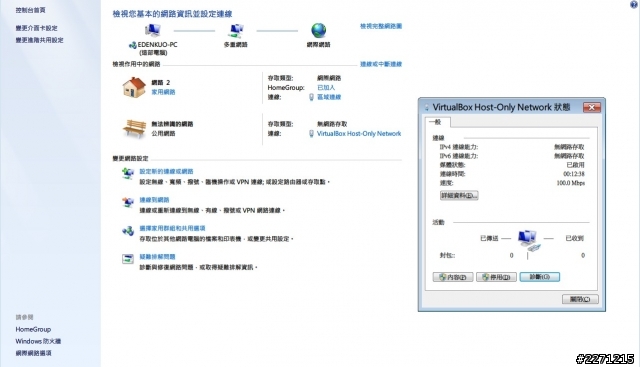Open 設定新的連線或網路 link
Image resolution: width=640 pixels, height=367 pixels.
click(x=166, y=171)
